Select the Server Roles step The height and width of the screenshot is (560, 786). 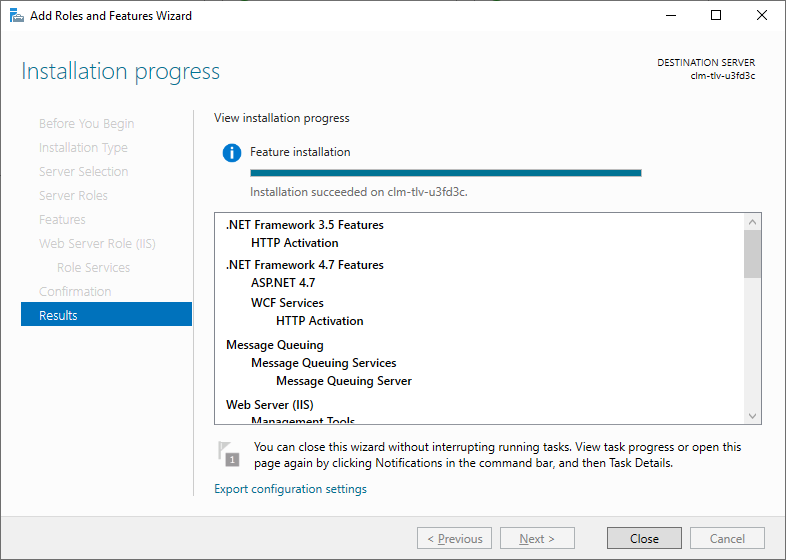click(73, 196)
